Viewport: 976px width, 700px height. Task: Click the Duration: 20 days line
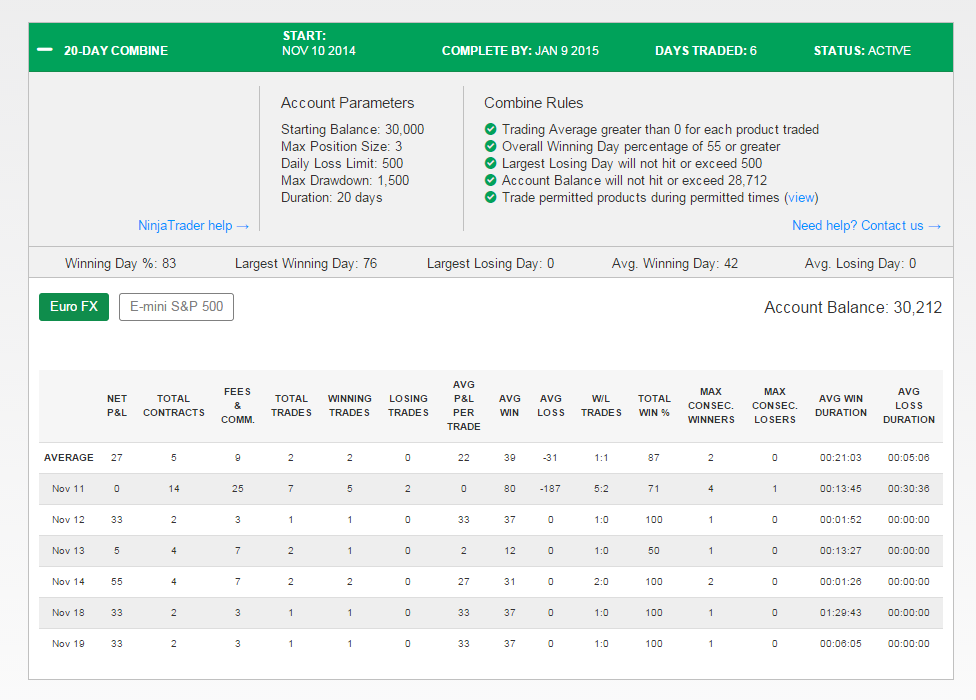pyautogui.click(x=331, y=197)
